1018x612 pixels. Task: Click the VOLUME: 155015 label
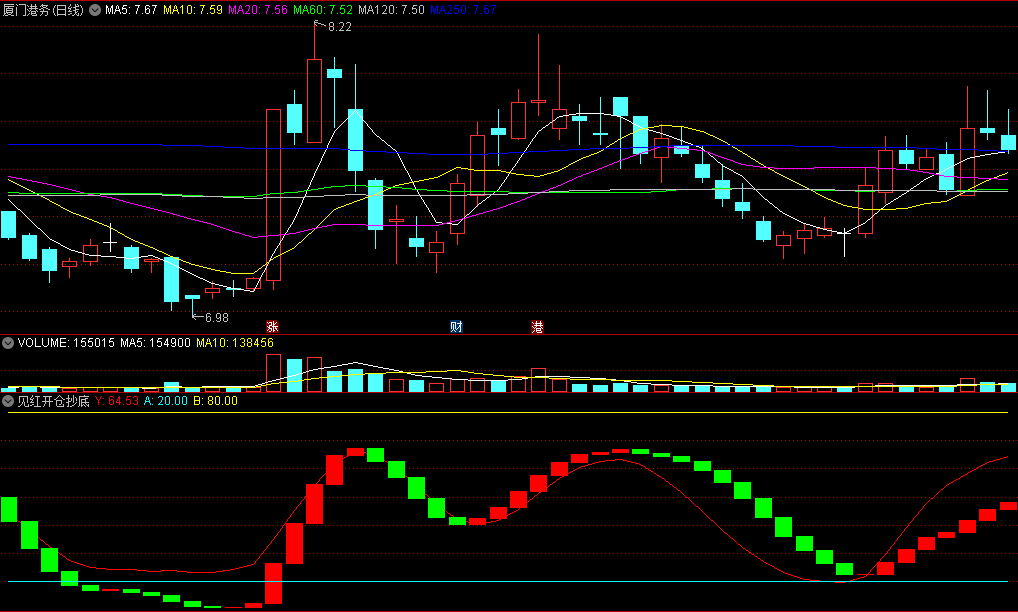click(66, 343)
